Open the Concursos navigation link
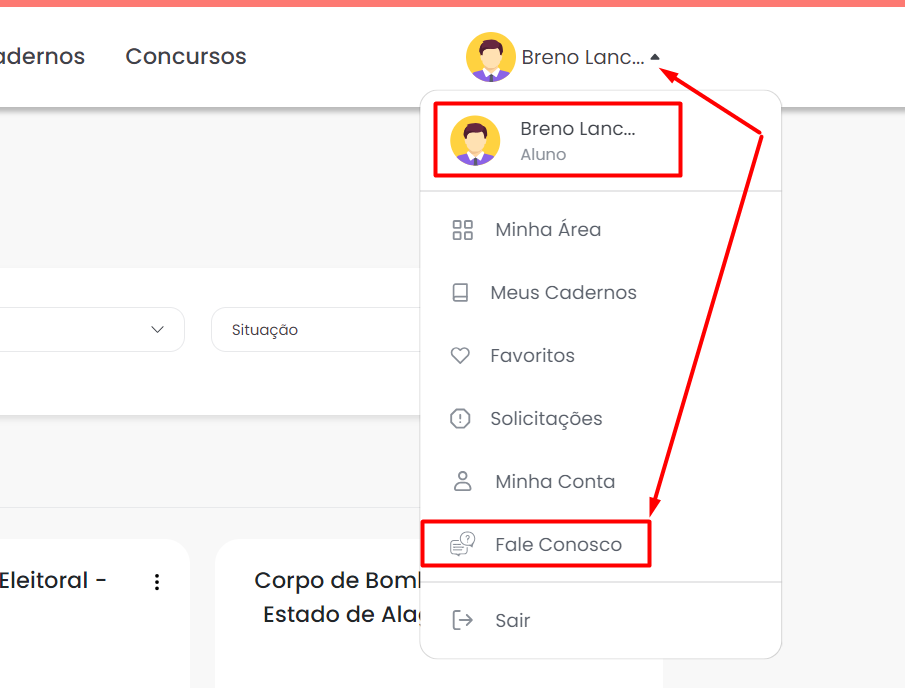The height and width of the screenshot is (688, 905). click(186, 57)
